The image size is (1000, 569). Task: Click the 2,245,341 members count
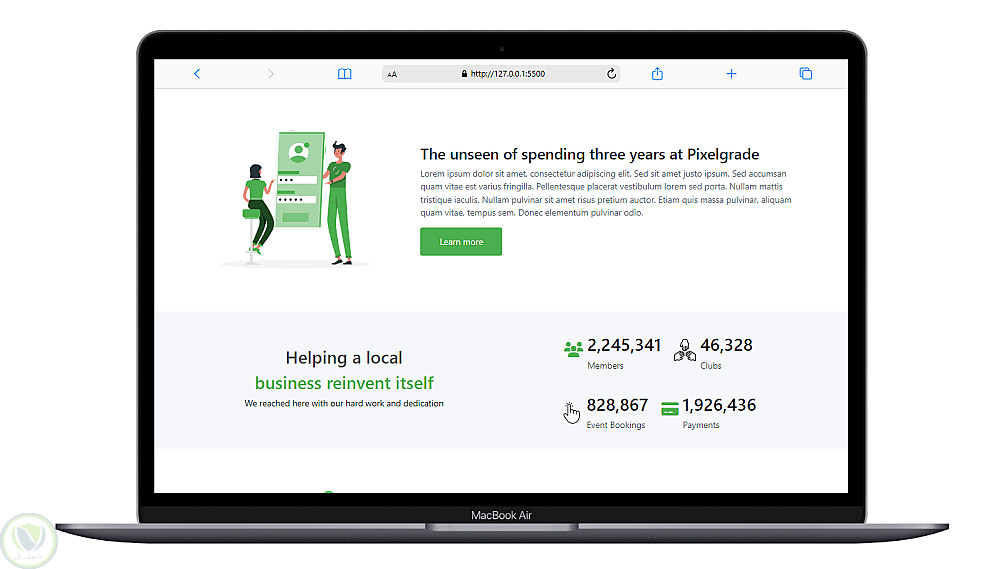pyautogui.click(x=624, y=345)
